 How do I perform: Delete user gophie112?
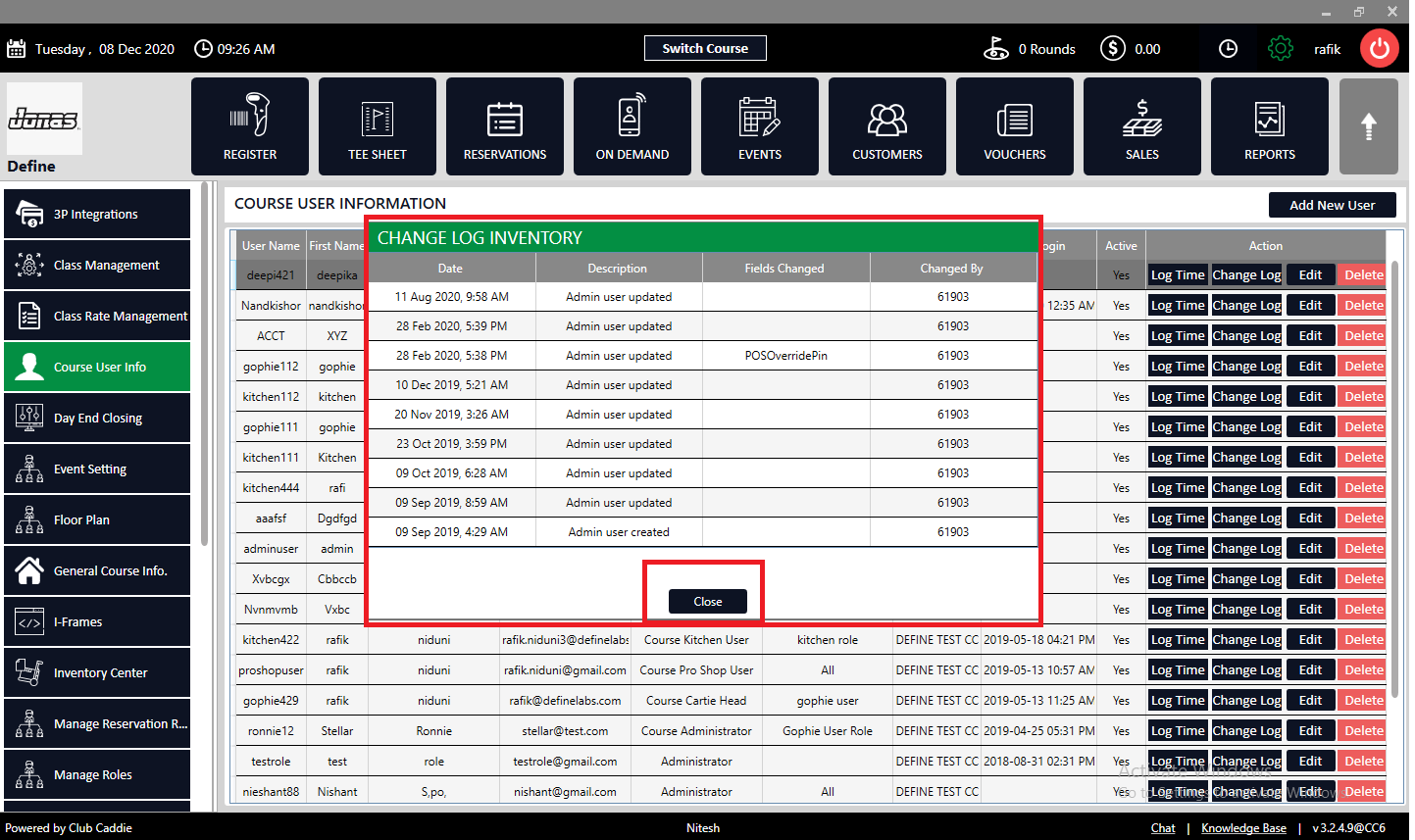1363,367
